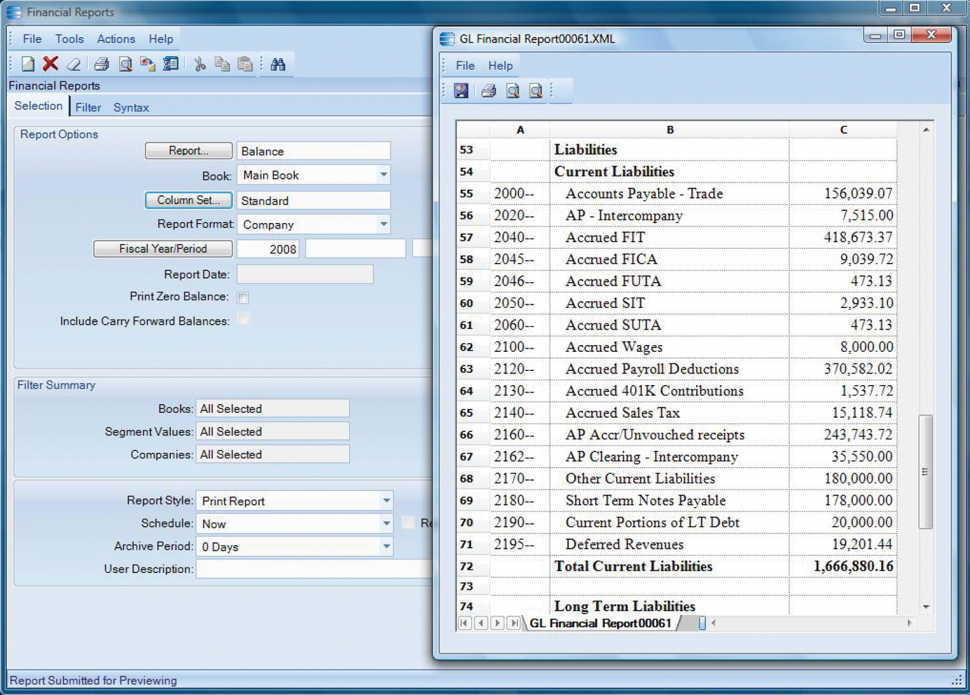Print the GL Financial Report using the printer icon
Viewport: 970px width, 695px height.
pos(488,91)
